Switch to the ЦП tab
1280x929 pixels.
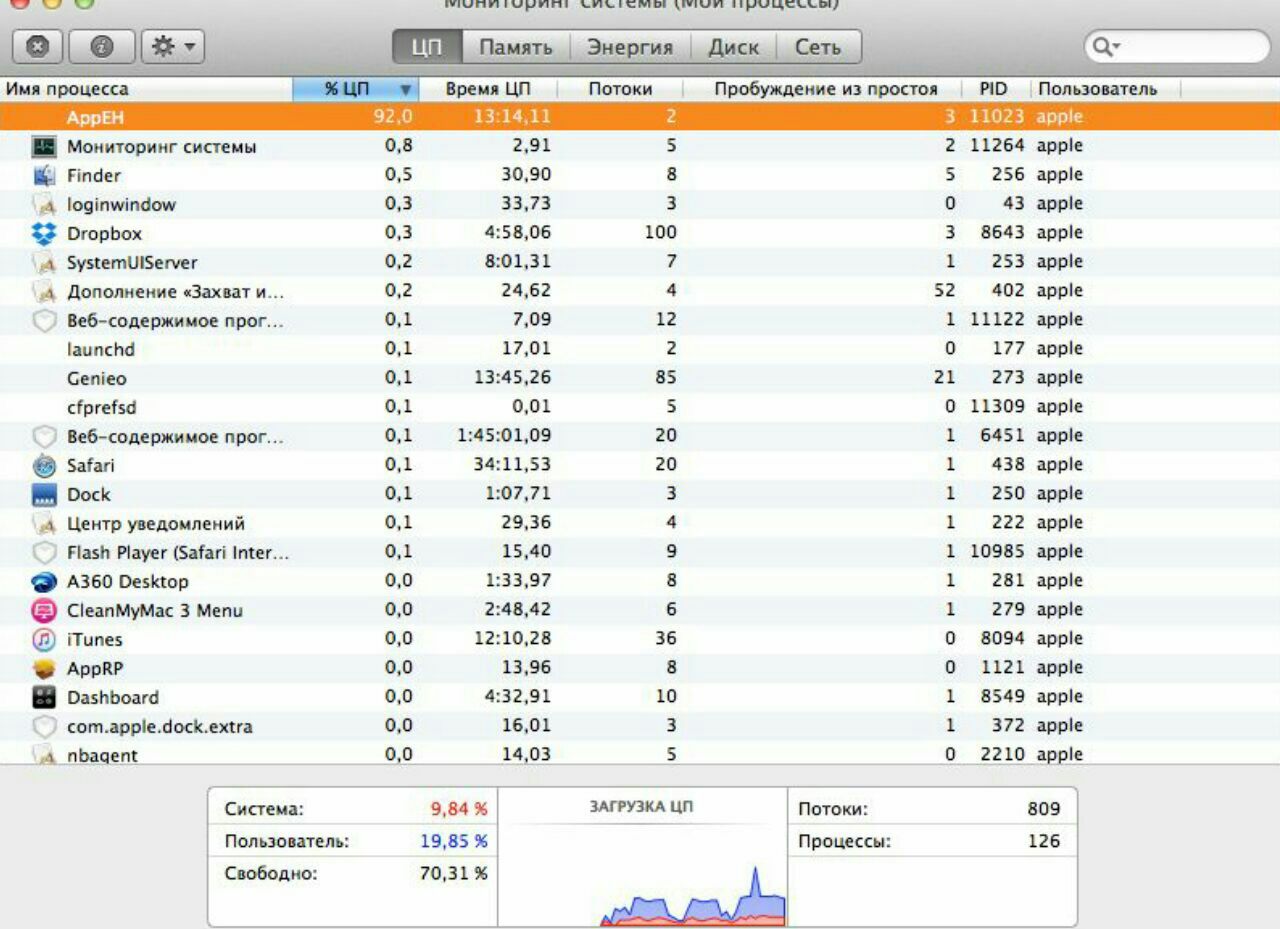tap(427, 47)
